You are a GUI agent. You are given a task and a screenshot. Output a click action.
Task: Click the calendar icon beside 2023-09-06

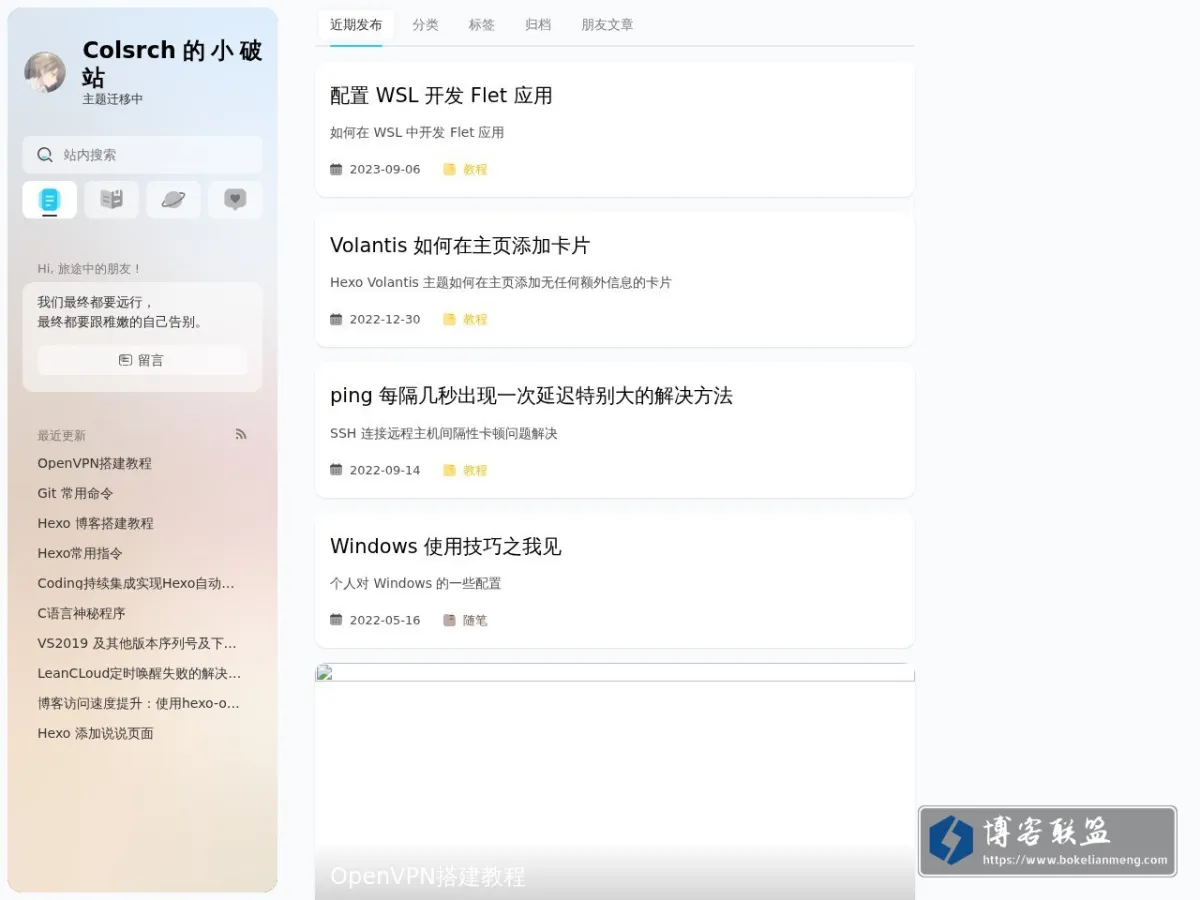[x=336, y=169]
